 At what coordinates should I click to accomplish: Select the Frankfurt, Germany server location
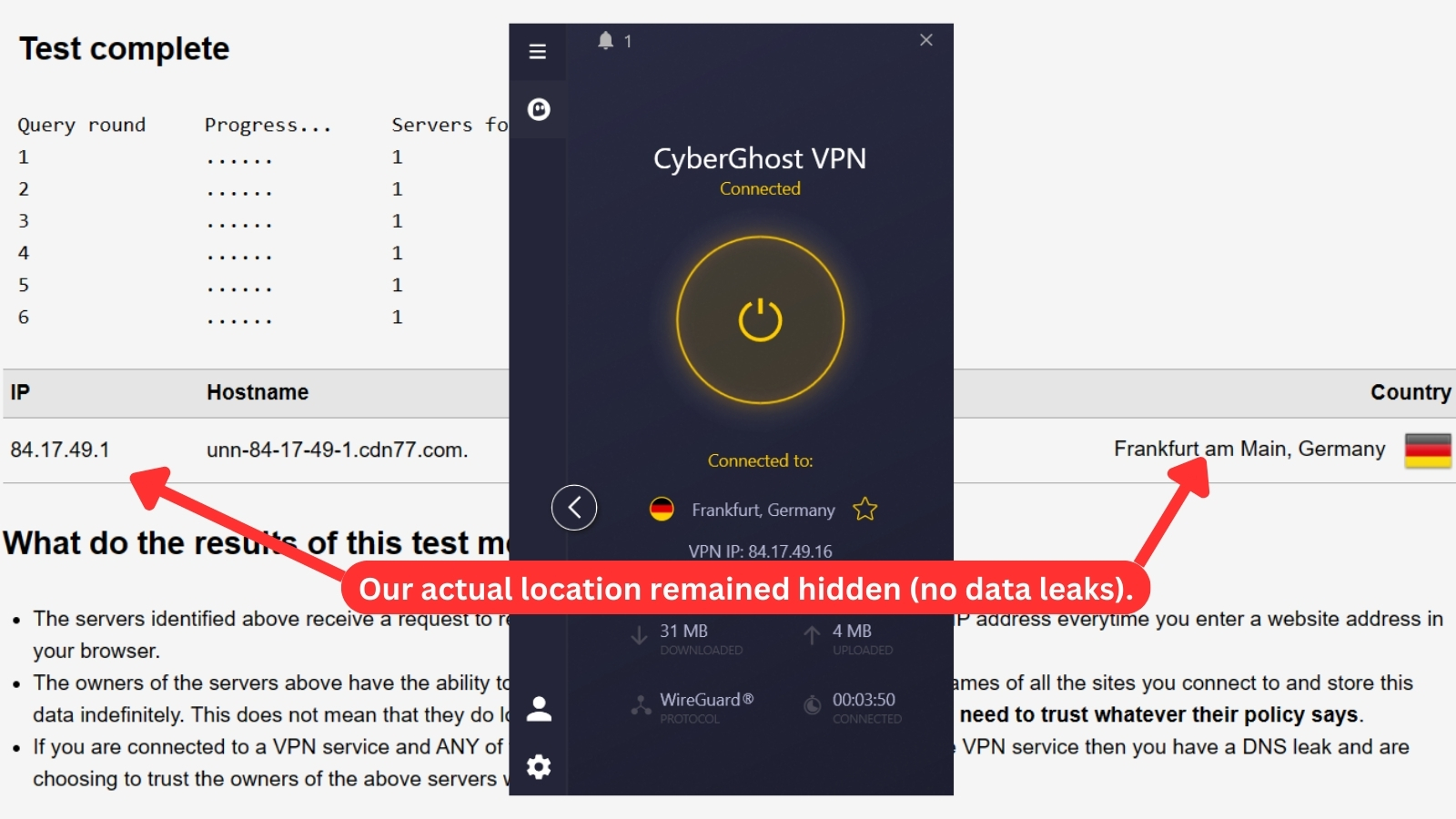(x=763, y=511)
